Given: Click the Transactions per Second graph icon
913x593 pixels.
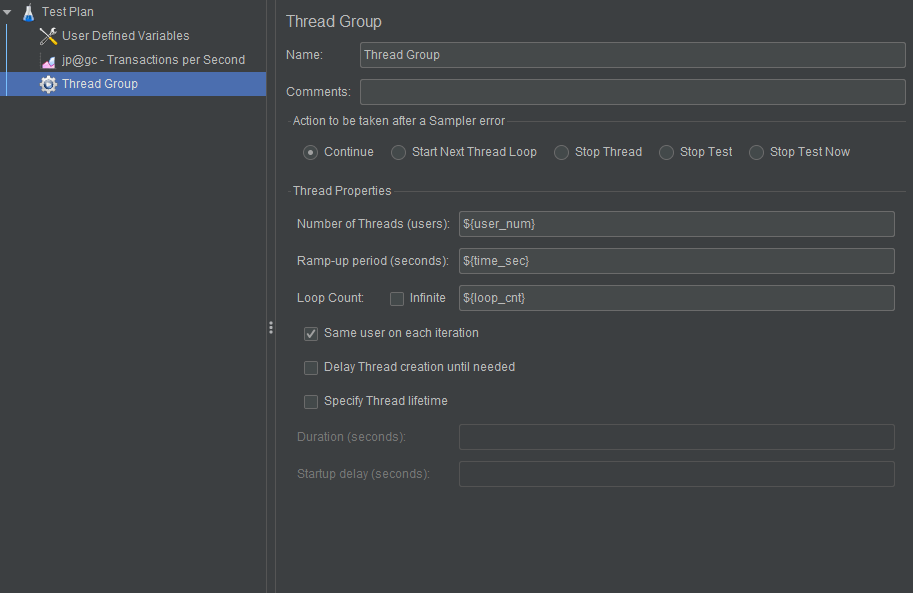Looking at the screenshot, I should tap(49, 61).
